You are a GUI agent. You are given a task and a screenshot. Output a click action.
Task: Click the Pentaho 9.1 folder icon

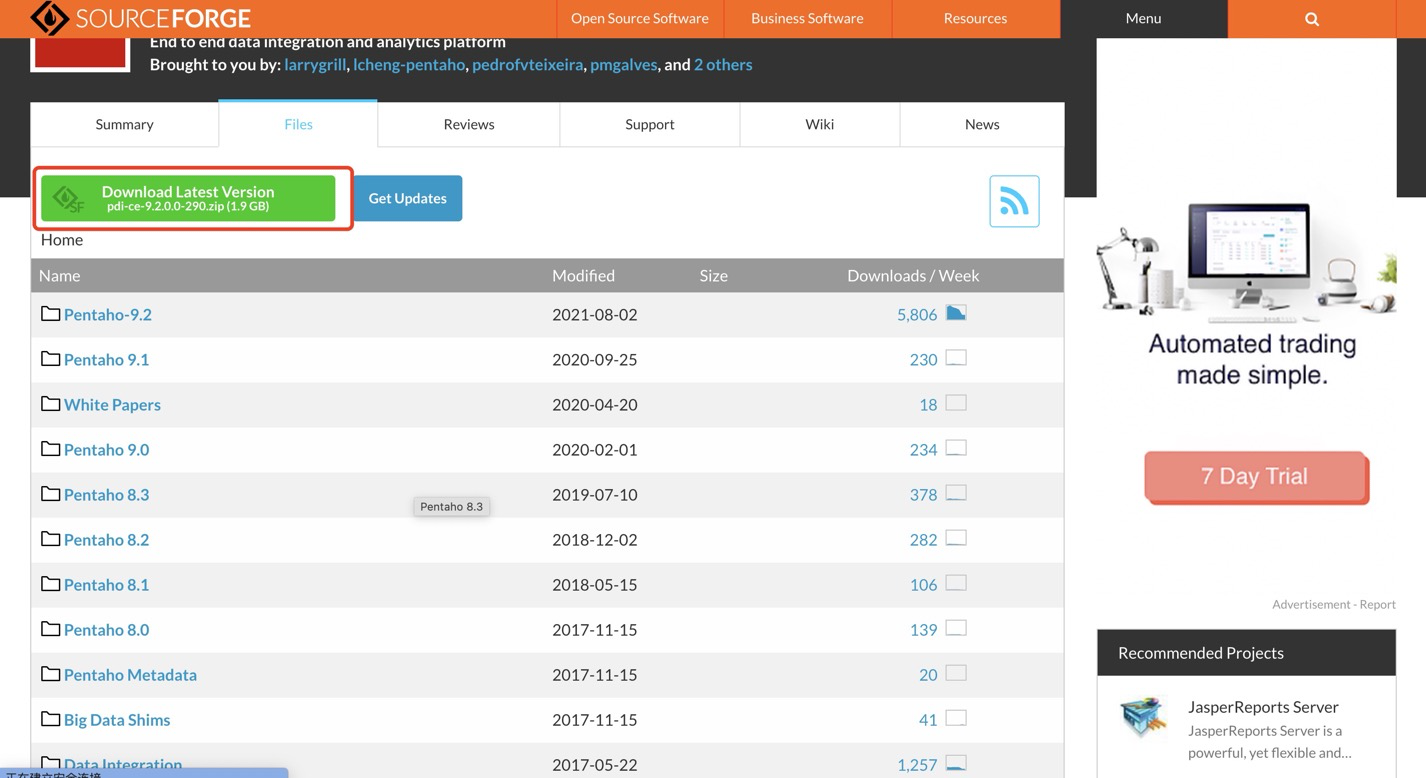(x=50, y=359)
